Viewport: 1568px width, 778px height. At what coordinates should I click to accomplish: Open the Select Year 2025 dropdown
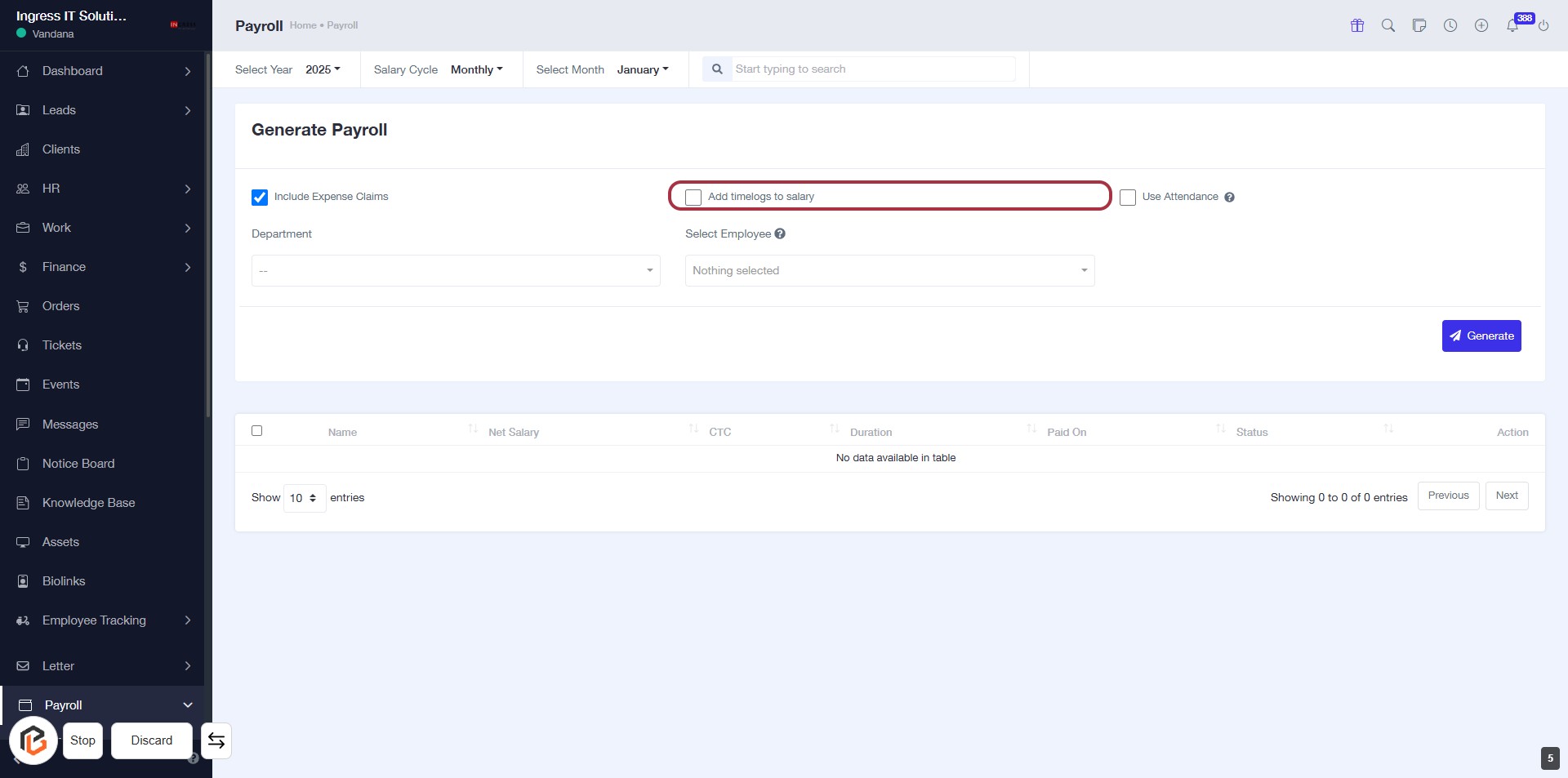pos(323,69)
